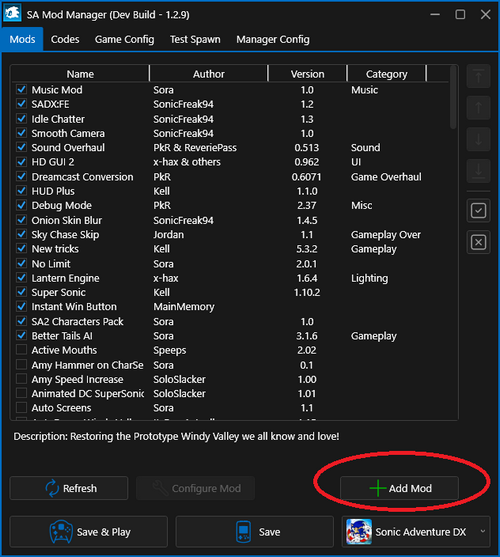The height and width of the screenshot is (557, 500).
Task: Disable the Sky Chase Skip checkbox
Action: coord(21,234)
